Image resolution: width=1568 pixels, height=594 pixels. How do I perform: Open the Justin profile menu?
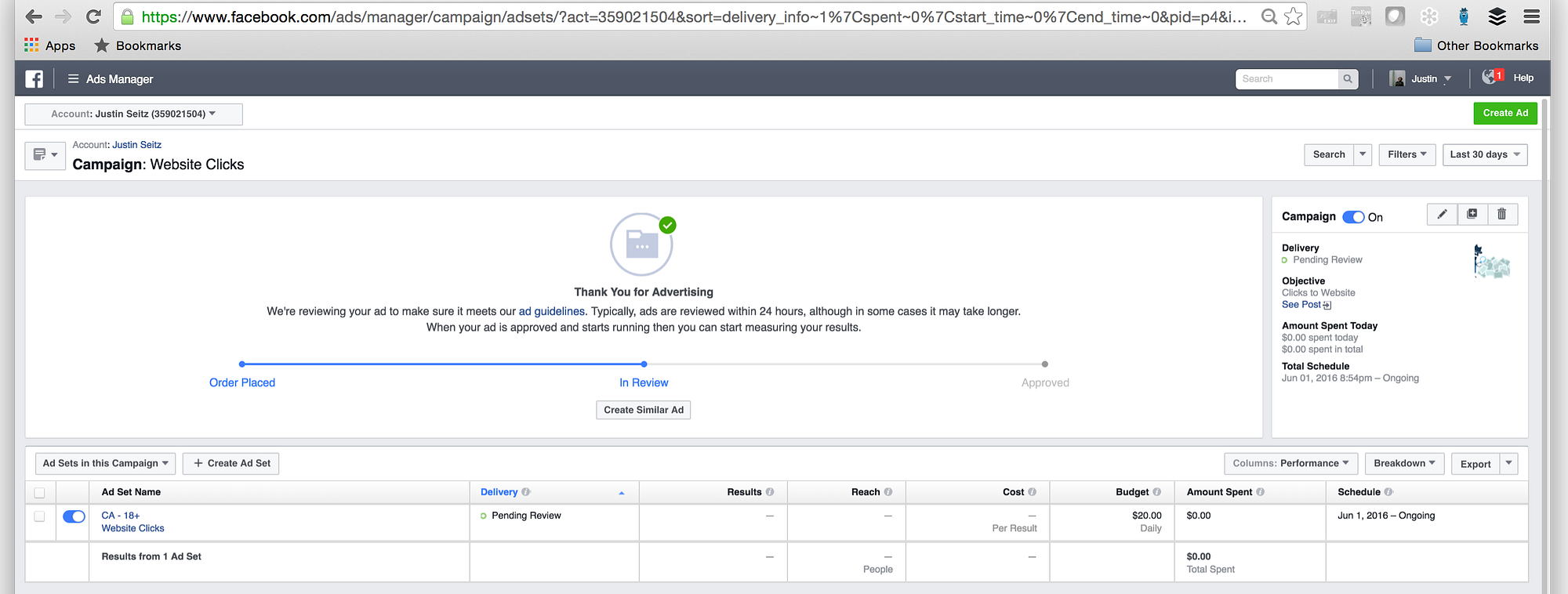pos(1420,78)
